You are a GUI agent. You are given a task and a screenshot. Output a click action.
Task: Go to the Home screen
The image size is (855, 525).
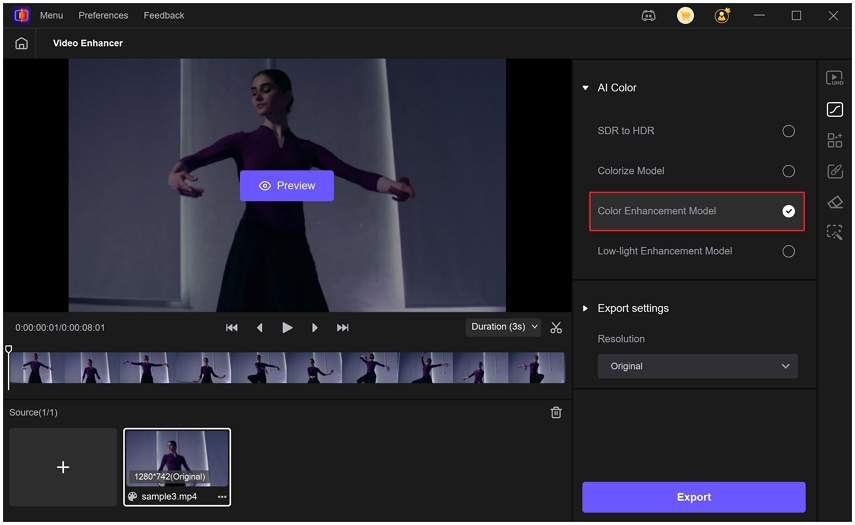(x=21, y=43)
